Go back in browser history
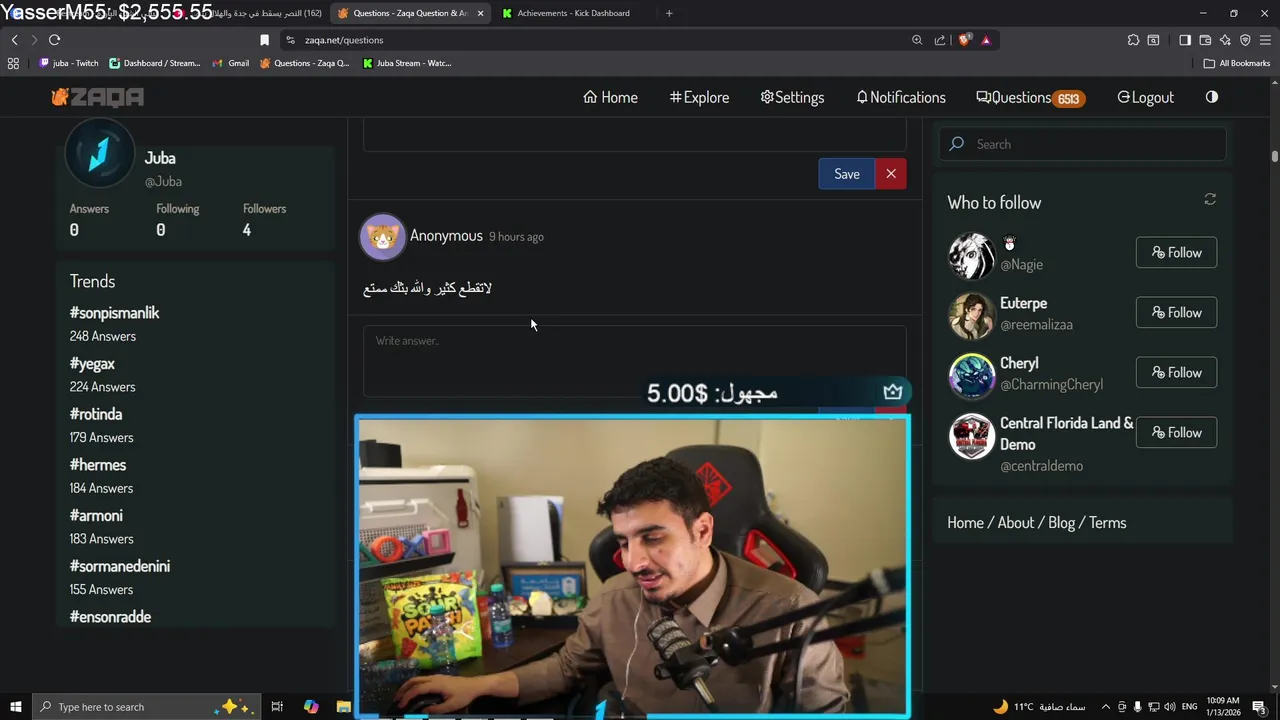 (14, 40)
